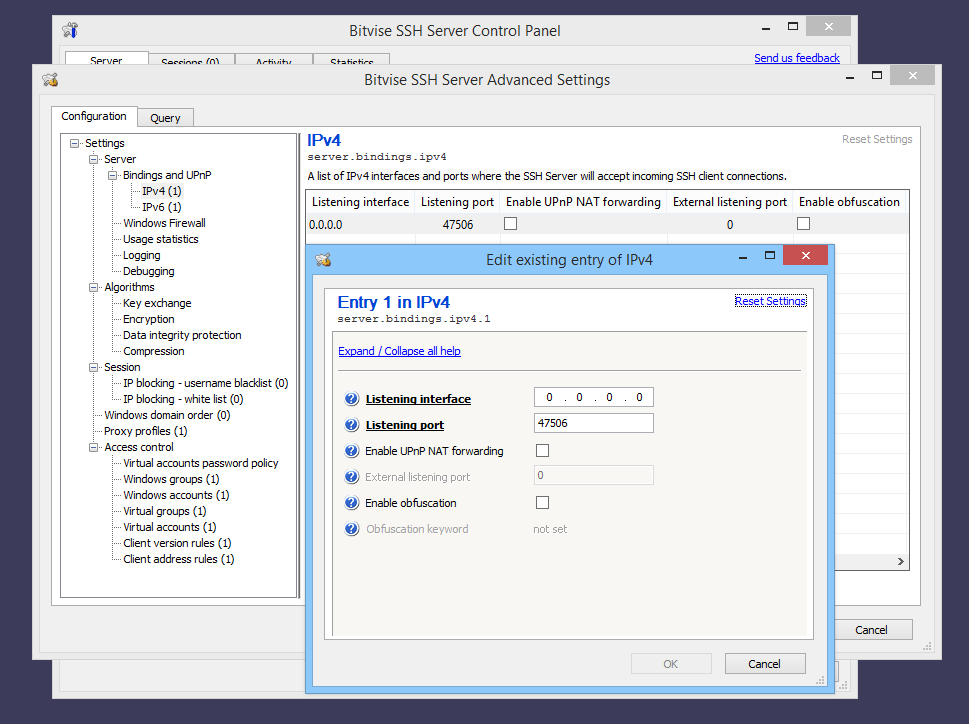The width and height of the screenshot is (969, 724).
Task: Click the keys icon on Control Panel titlebar
Action: [x=68, y=30]
